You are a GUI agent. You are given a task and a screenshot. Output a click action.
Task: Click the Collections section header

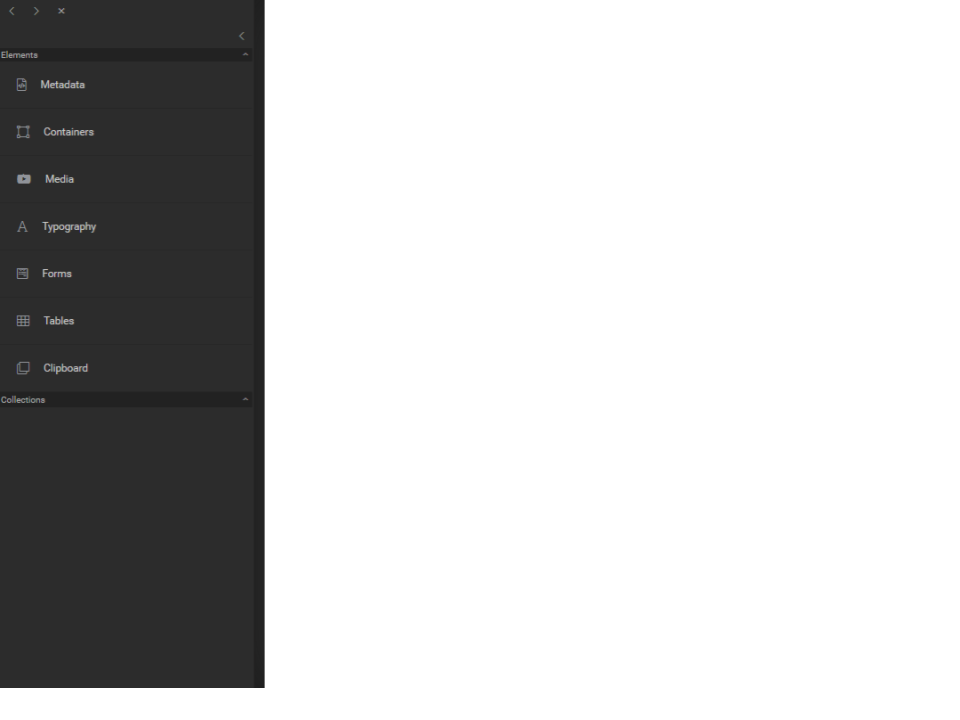(x=127, y=399)
